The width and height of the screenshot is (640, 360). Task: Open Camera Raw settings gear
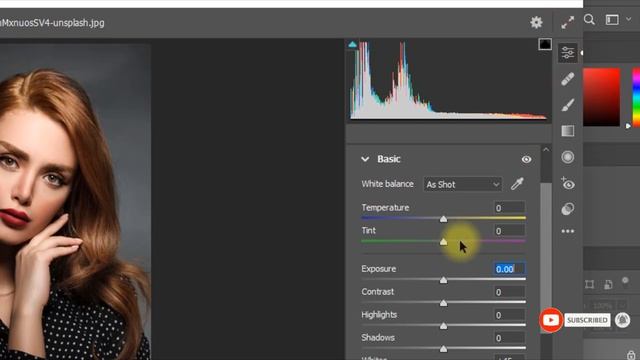[x=536, y=22]
